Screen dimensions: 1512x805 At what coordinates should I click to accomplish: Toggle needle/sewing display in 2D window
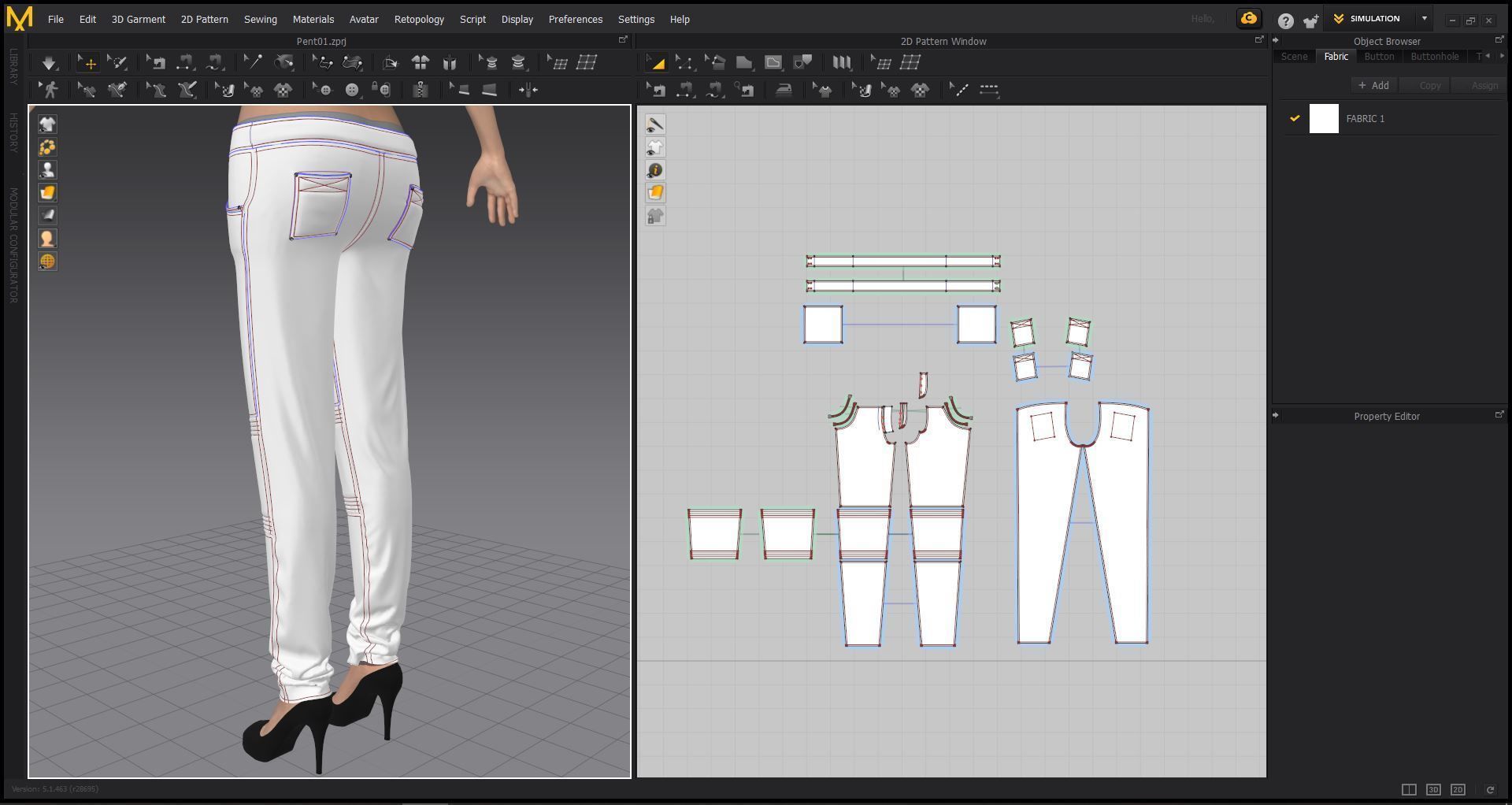coord(655,124)
